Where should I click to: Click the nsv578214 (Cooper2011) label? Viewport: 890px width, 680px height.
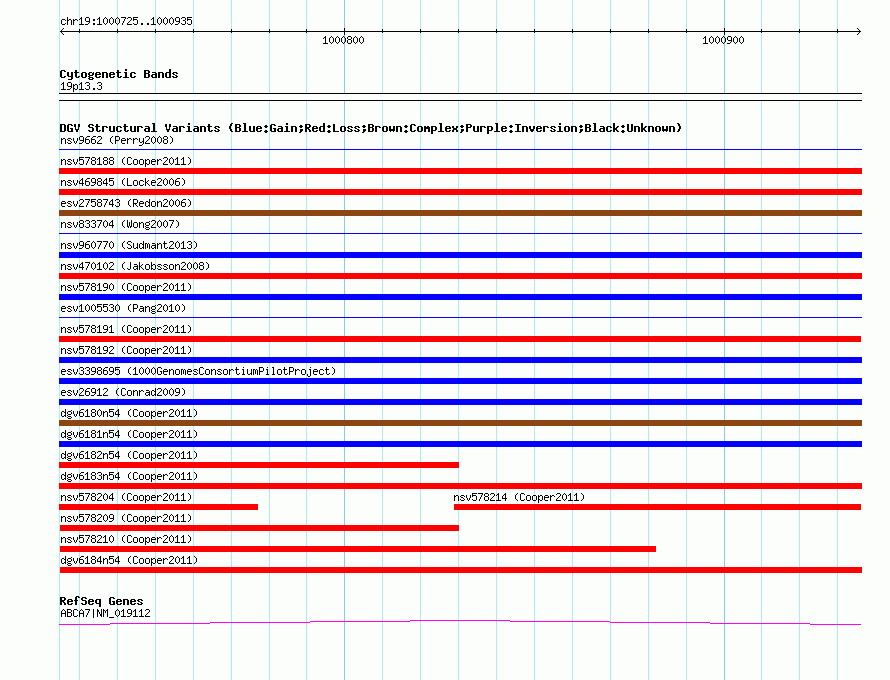[519, 497]
